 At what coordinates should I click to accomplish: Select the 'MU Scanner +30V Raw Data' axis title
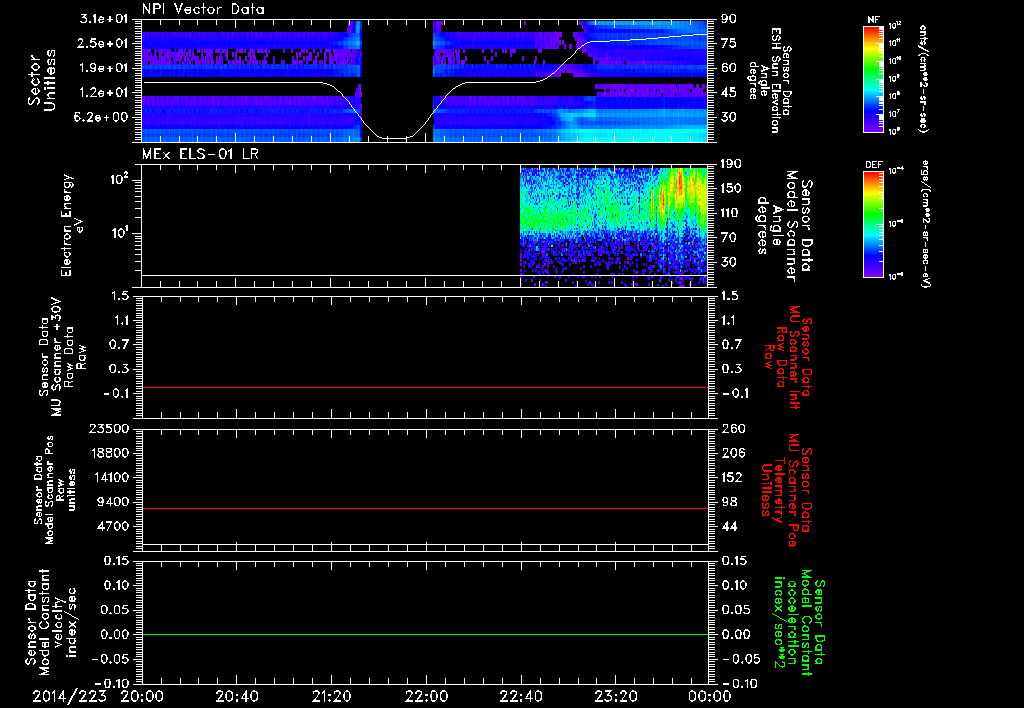[x=61, y=357]
